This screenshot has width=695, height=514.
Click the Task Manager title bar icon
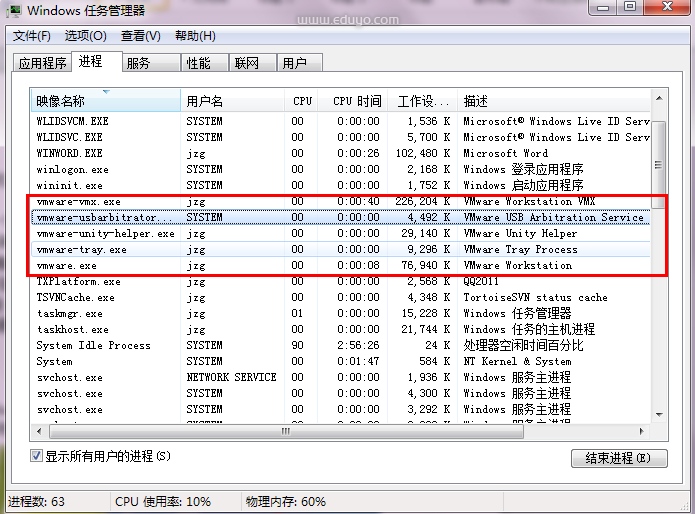(14, 11)
